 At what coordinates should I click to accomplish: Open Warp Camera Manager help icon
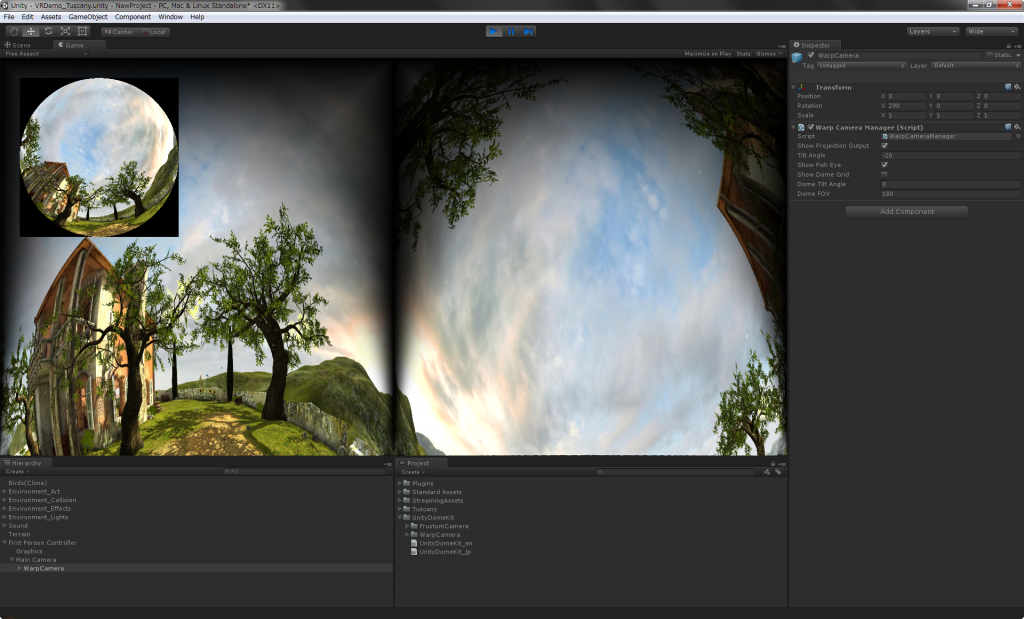click(1009, 127)
